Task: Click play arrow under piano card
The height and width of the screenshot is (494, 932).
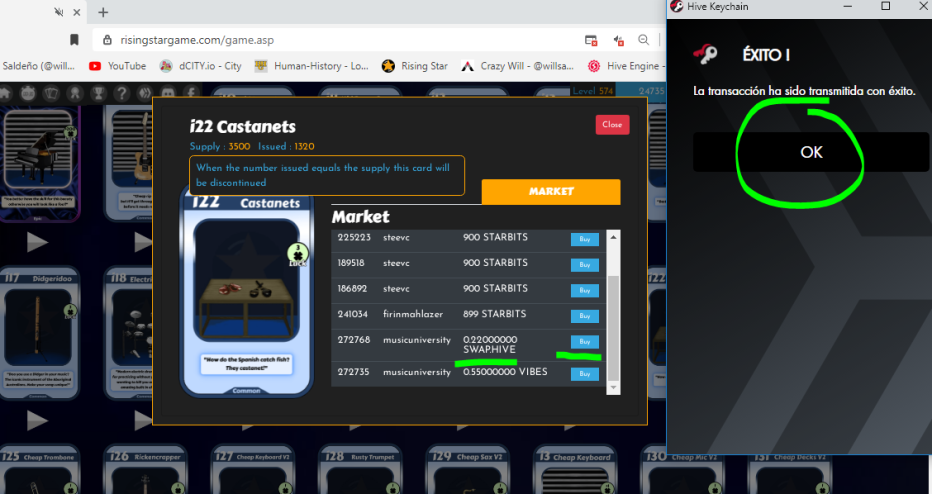Action: tap(37, 242)
